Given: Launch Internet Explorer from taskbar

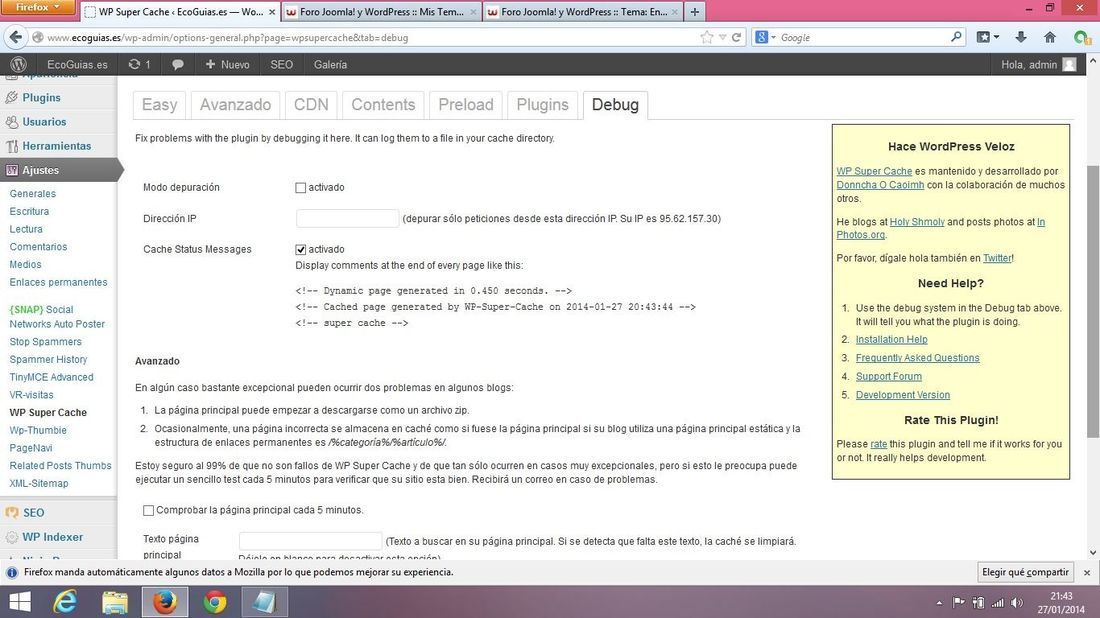Looking at the screenshot, I should tap(65, 602).
